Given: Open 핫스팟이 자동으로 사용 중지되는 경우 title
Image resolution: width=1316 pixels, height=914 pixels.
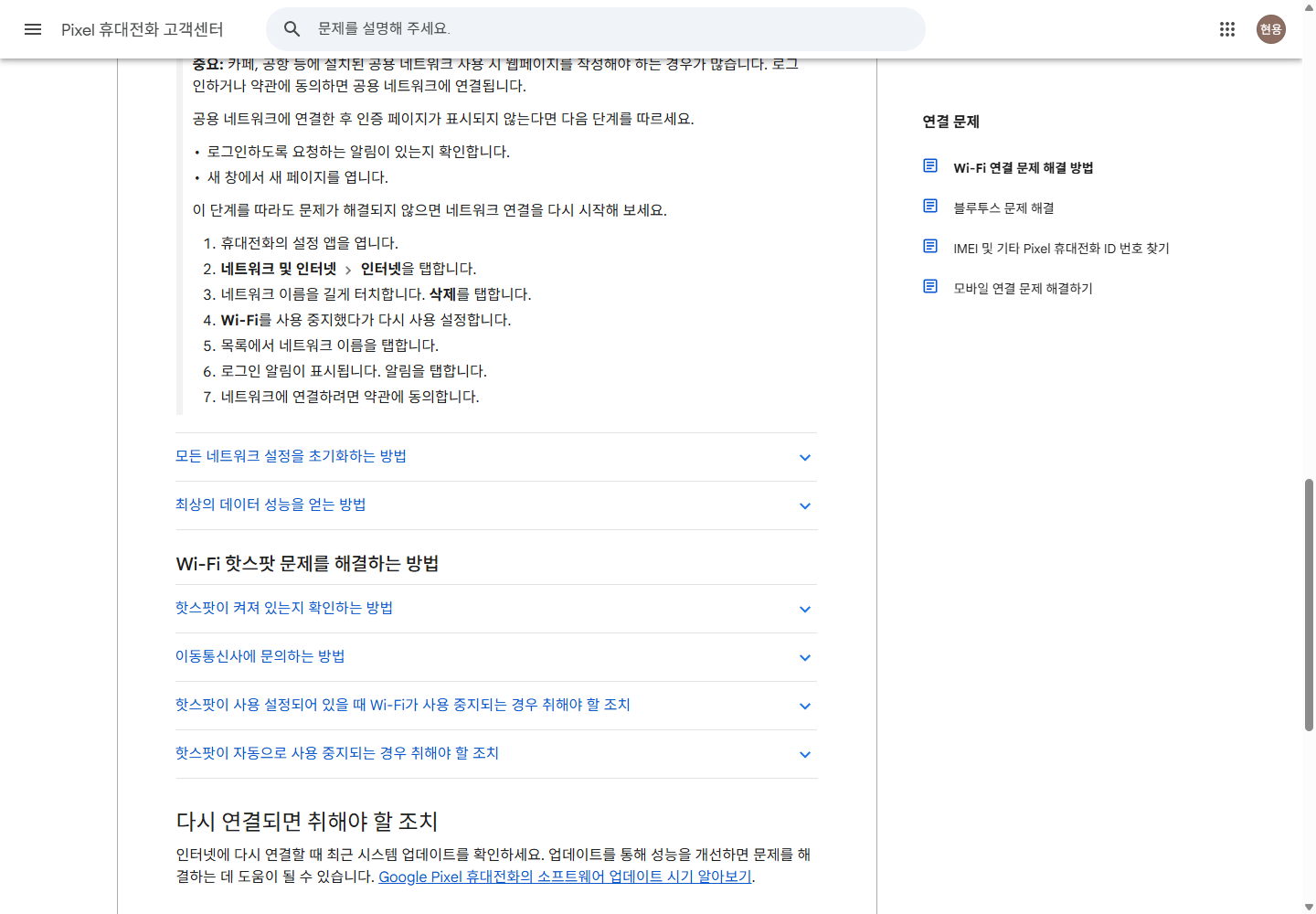Looking at the screenshot, I should [337, 753].
